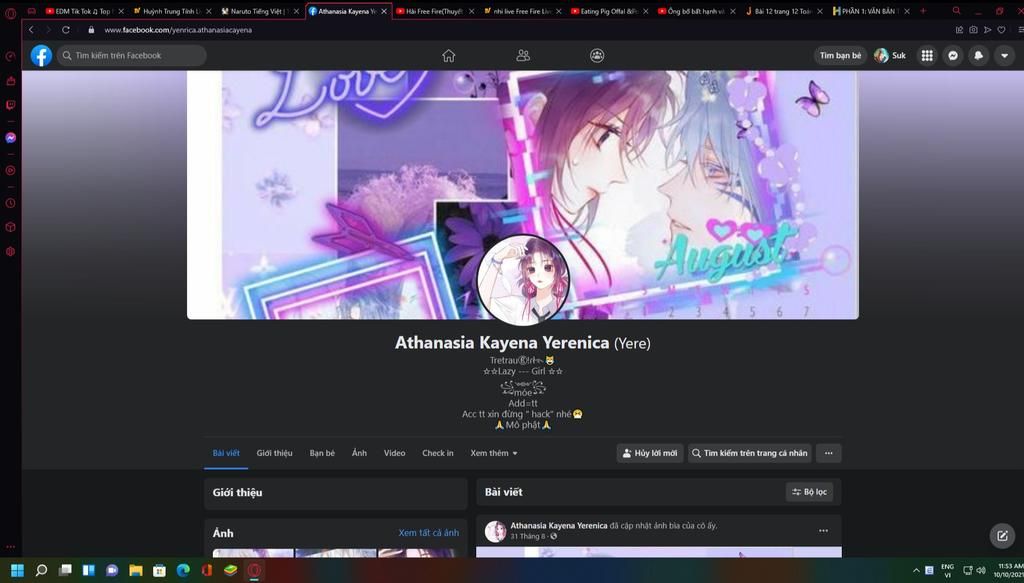Open Messenger in the Opera sidebar
The width and height of the screenshot is (1024, 583).
(10, 138)
